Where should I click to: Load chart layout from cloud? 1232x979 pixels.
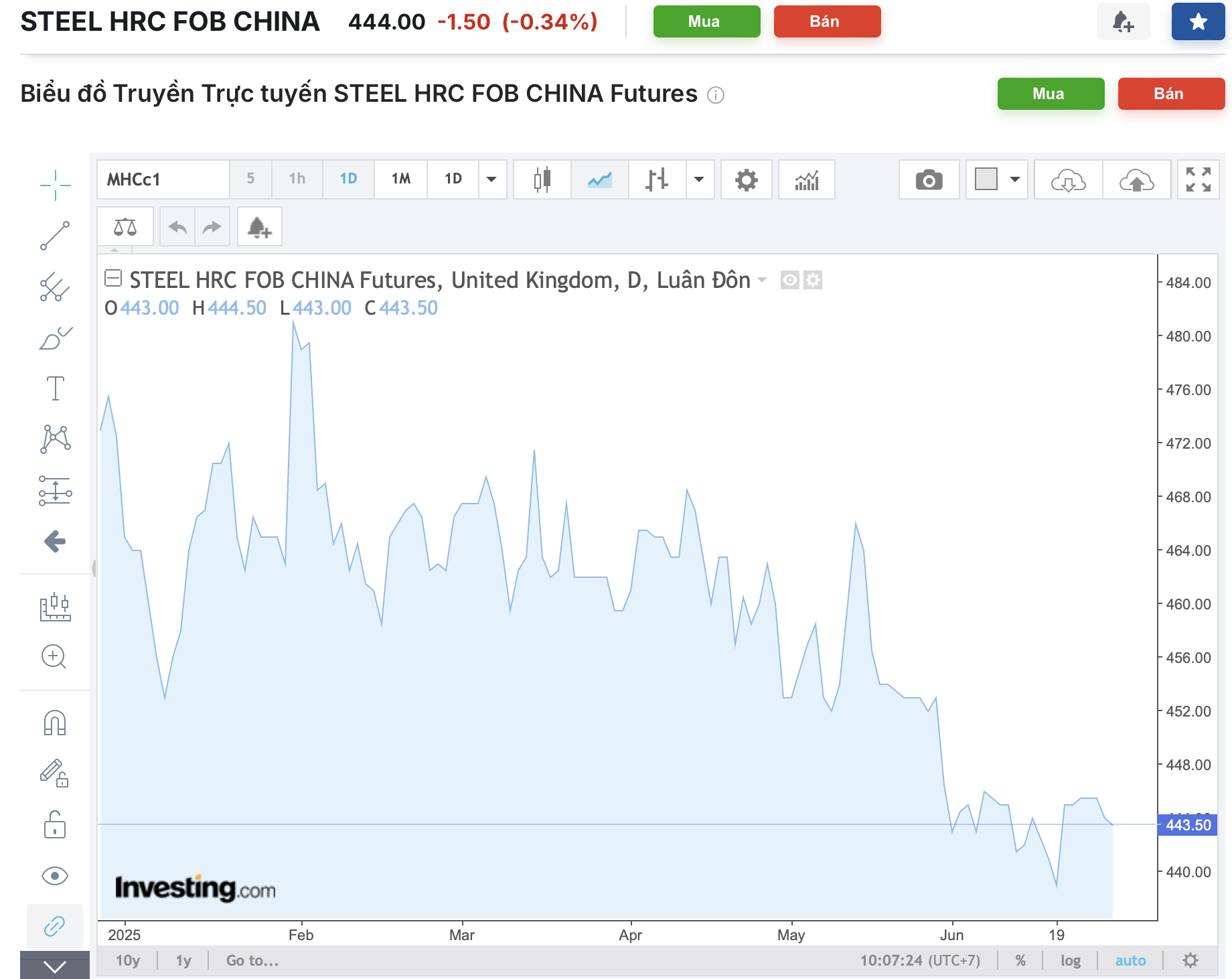[1069, 179]
